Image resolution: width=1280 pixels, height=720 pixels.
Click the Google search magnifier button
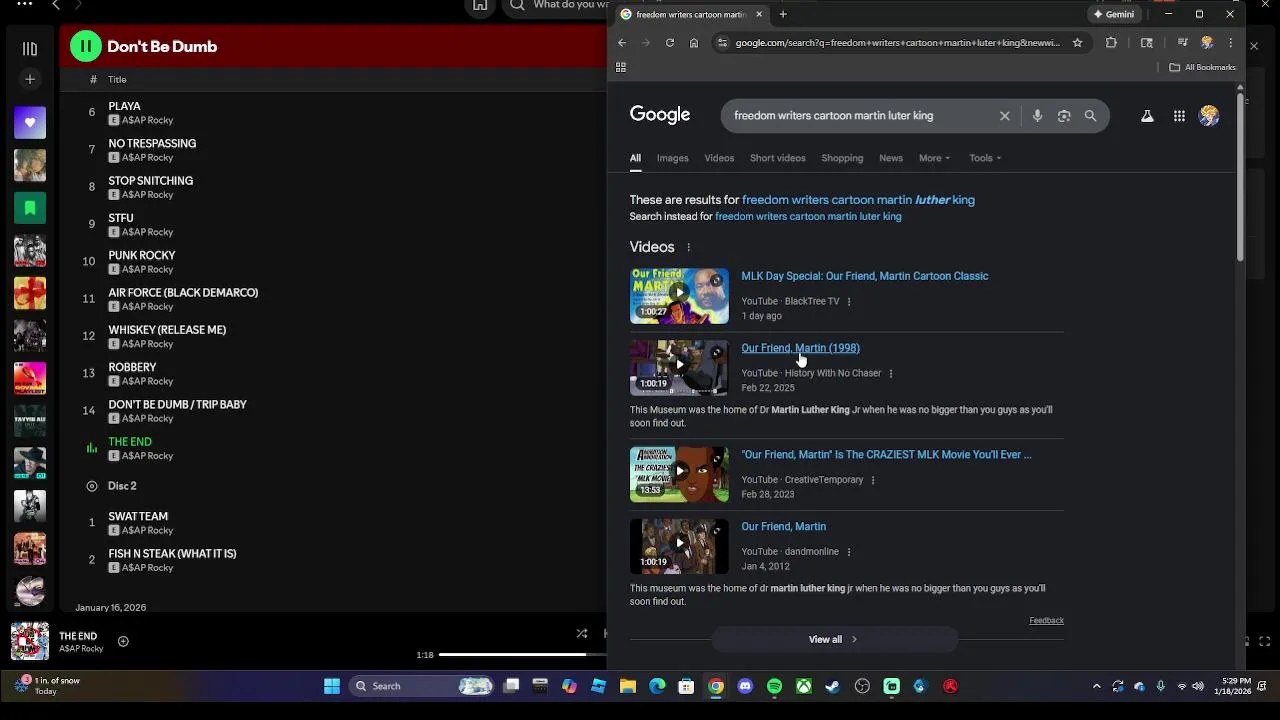pos(1091,116)
